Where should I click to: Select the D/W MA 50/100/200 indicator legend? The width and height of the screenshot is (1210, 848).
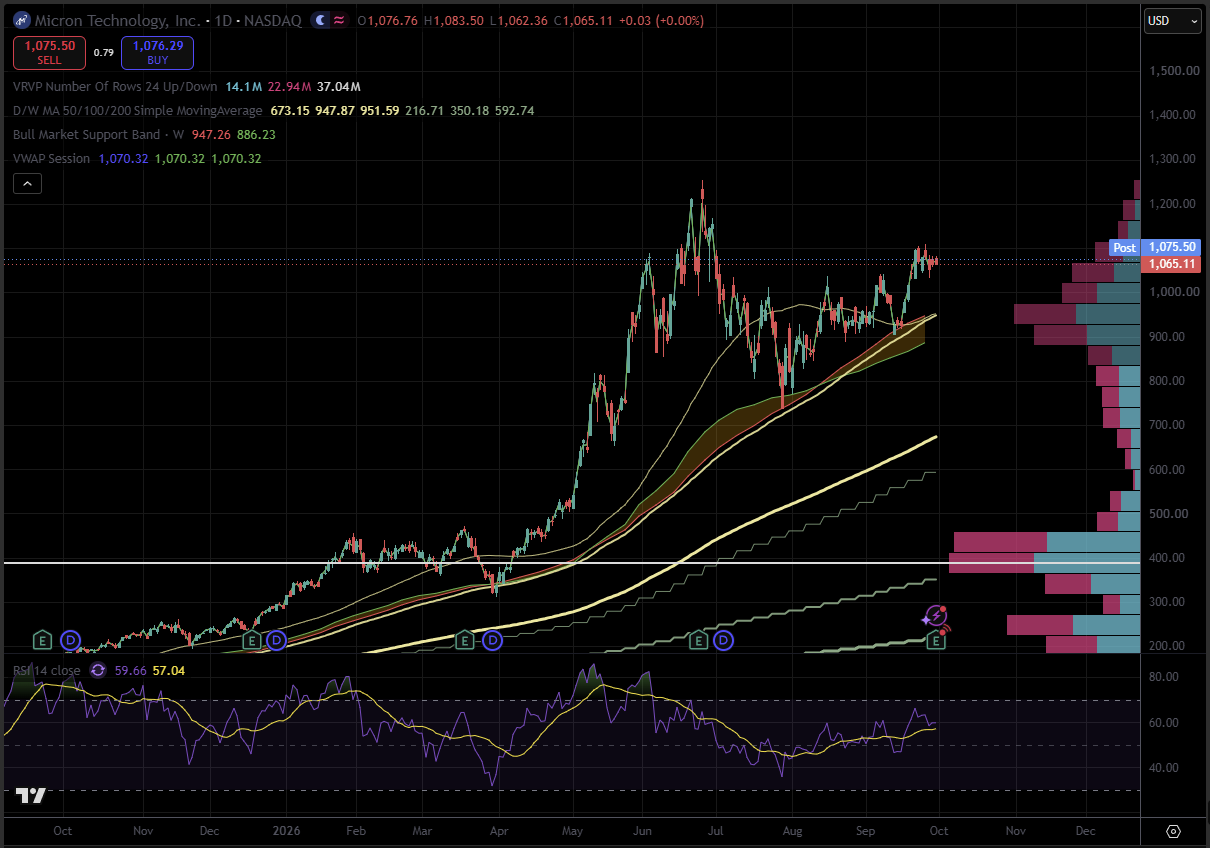pos(138,110)
